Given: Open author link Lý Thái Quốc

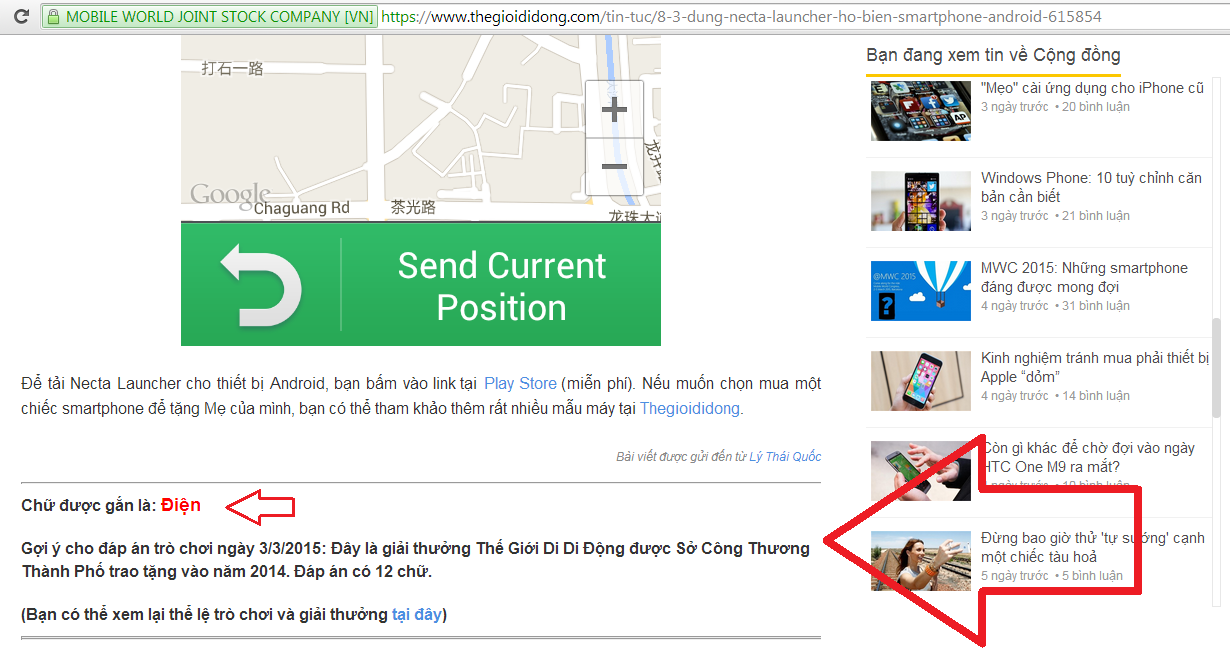Looking at the screenshot, I should [785, 456].
